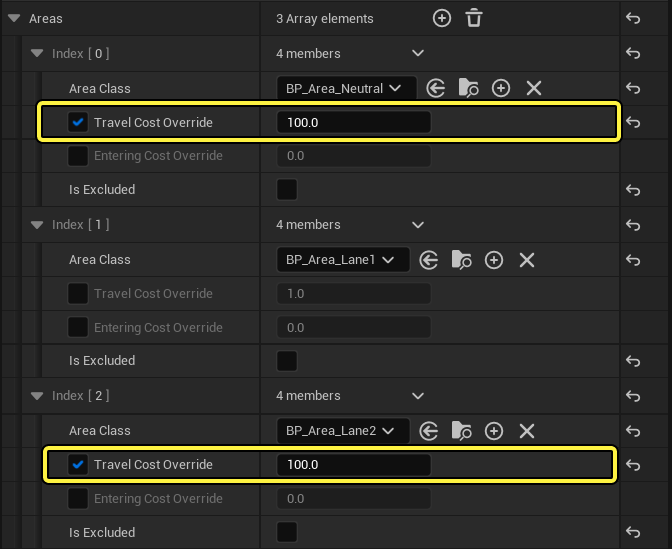Empty the Areas array with the trash icon
This screenshot has width=672, height=549.
click(x=474, y=18)
